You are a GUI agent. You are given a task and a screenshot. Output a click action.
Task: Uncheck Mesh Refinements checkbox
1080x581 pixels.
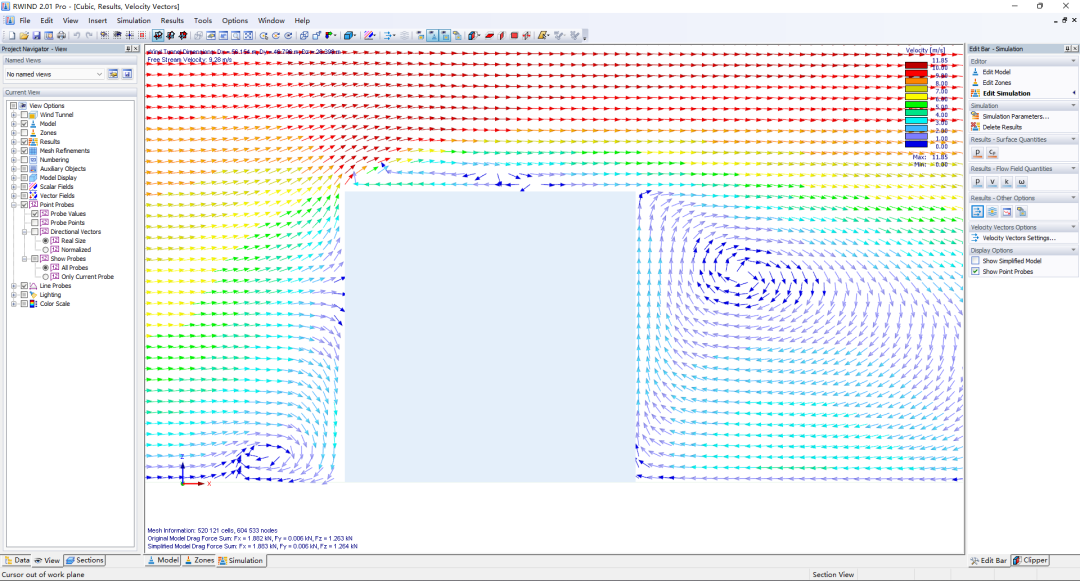coord(24,151)
